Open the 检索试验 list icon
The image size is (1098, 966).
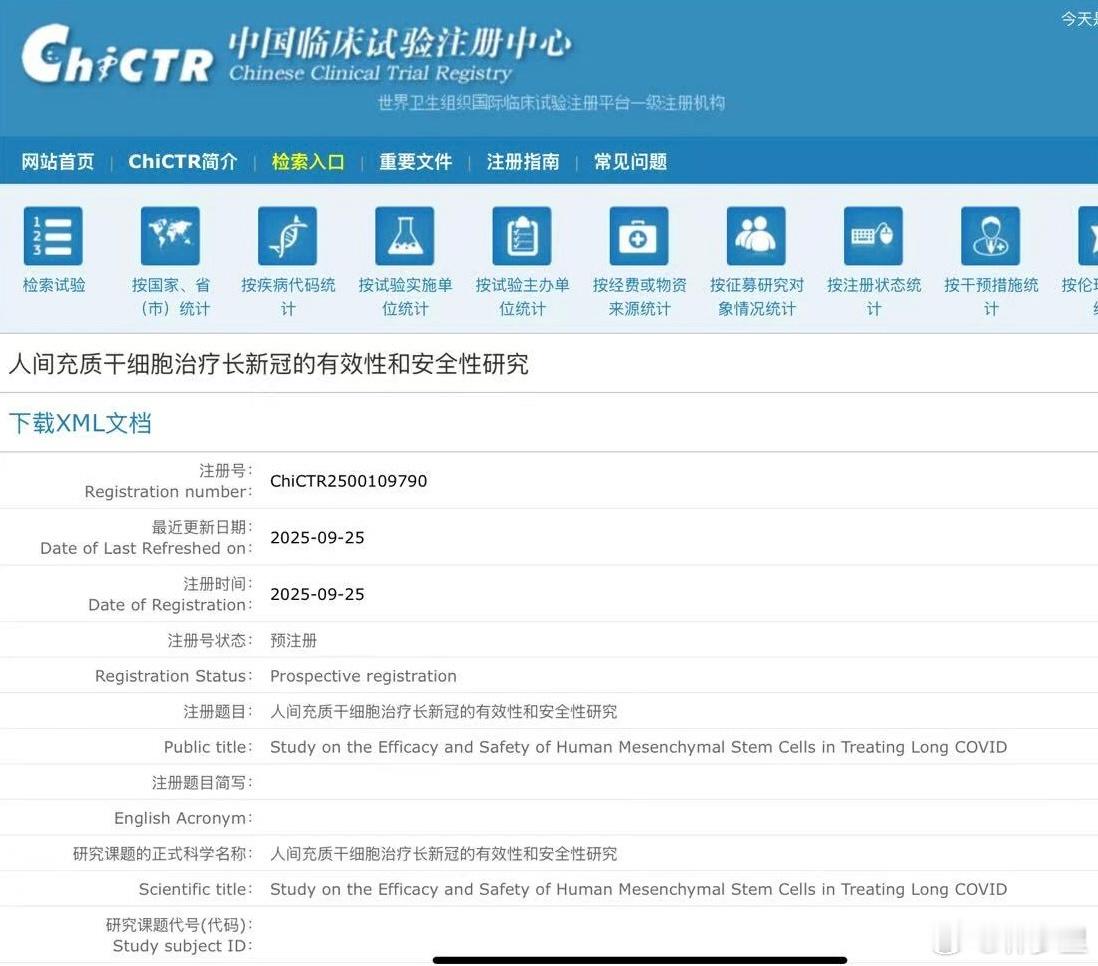53,236
